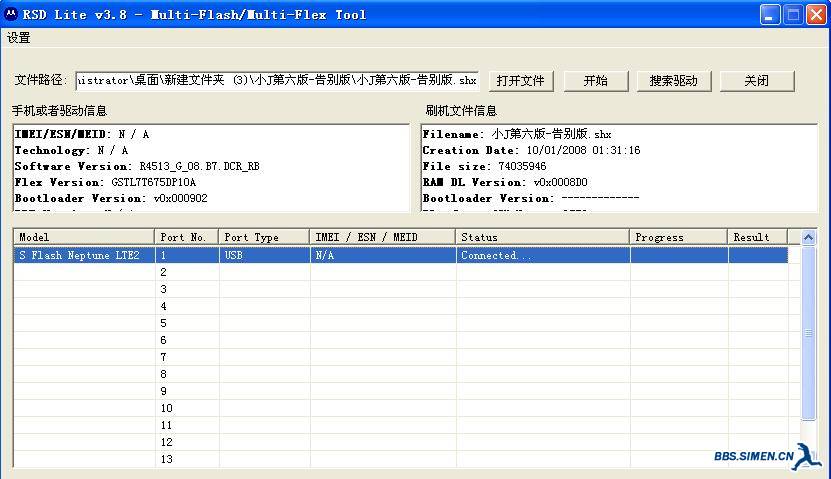The width and height of the screenshot is (831, 479).
Task: Click the Status column header
Action: [543, 237]
